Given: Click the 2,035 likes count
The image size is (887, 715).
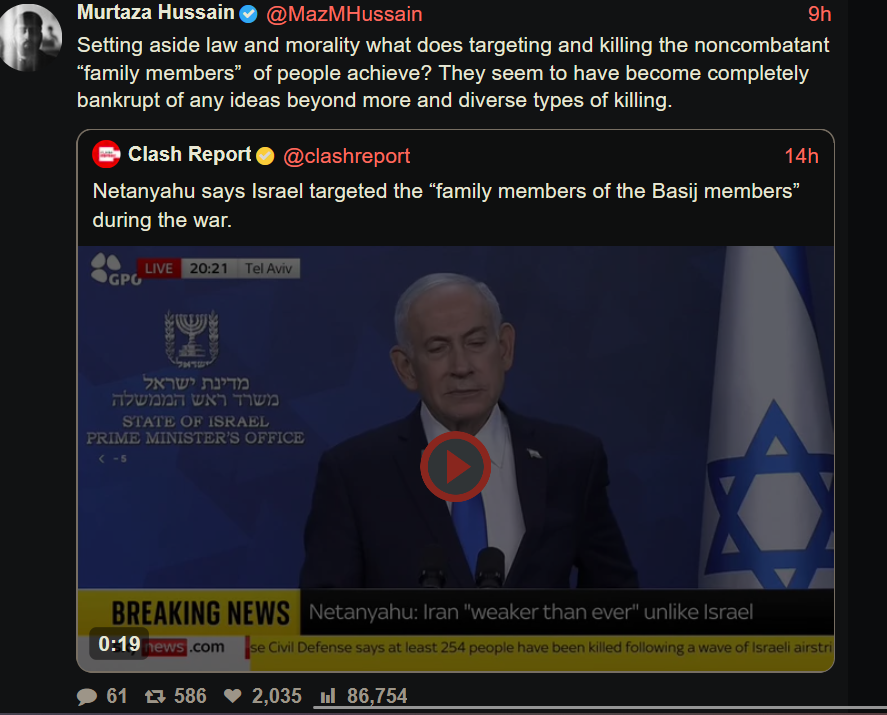Looking at the screenshot, I should click(277, 696).
